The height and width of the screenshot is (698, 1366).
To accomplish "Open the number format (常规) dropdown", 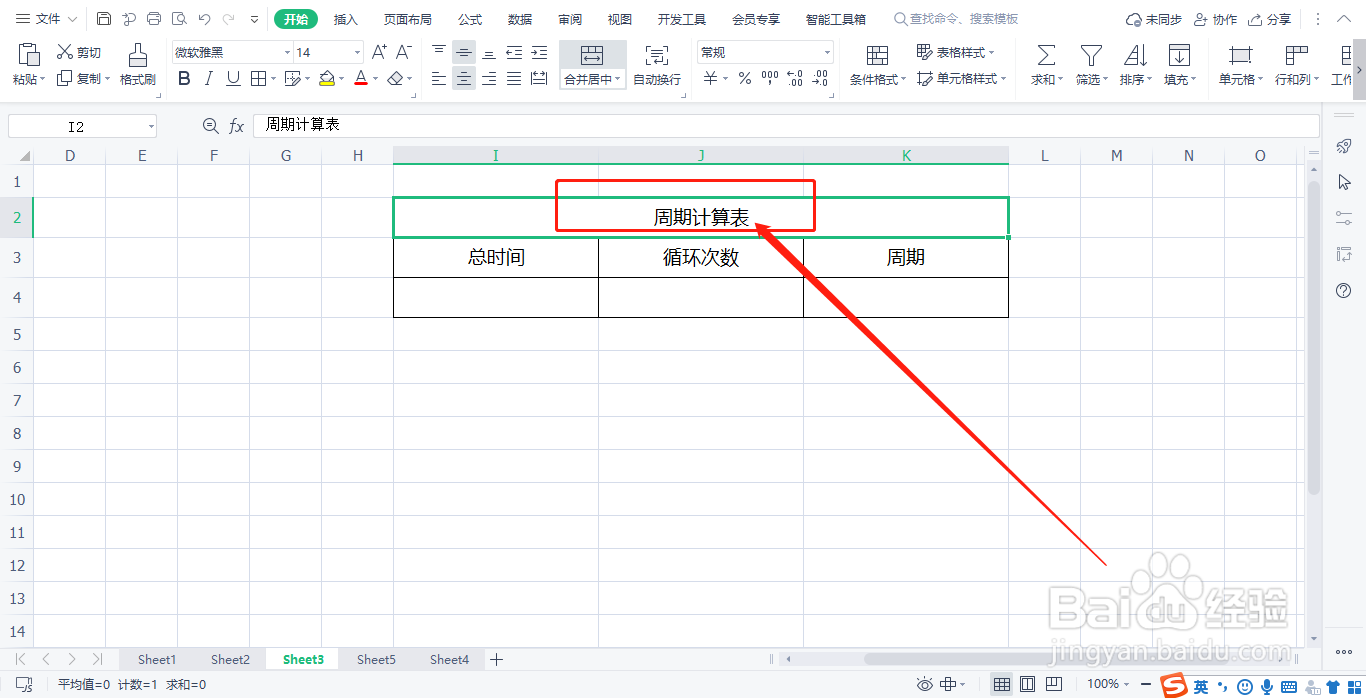I will point(826,52).
